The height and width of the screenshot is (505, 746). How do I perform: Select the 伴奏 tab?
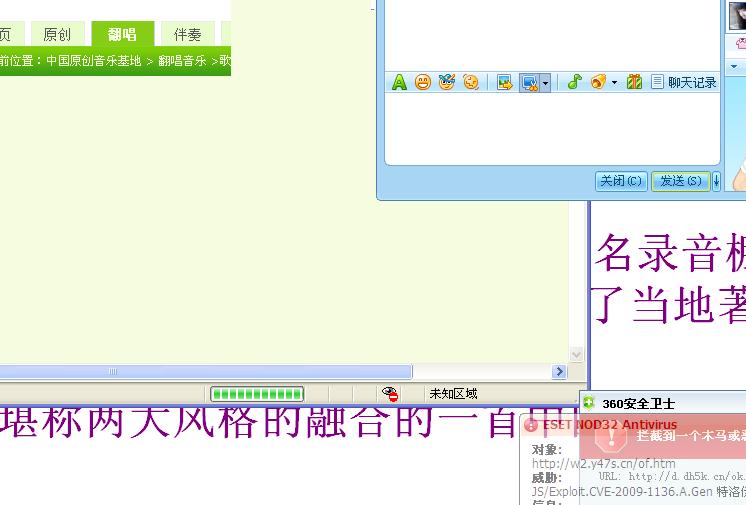pyautogui.click(x=187, y=35)
